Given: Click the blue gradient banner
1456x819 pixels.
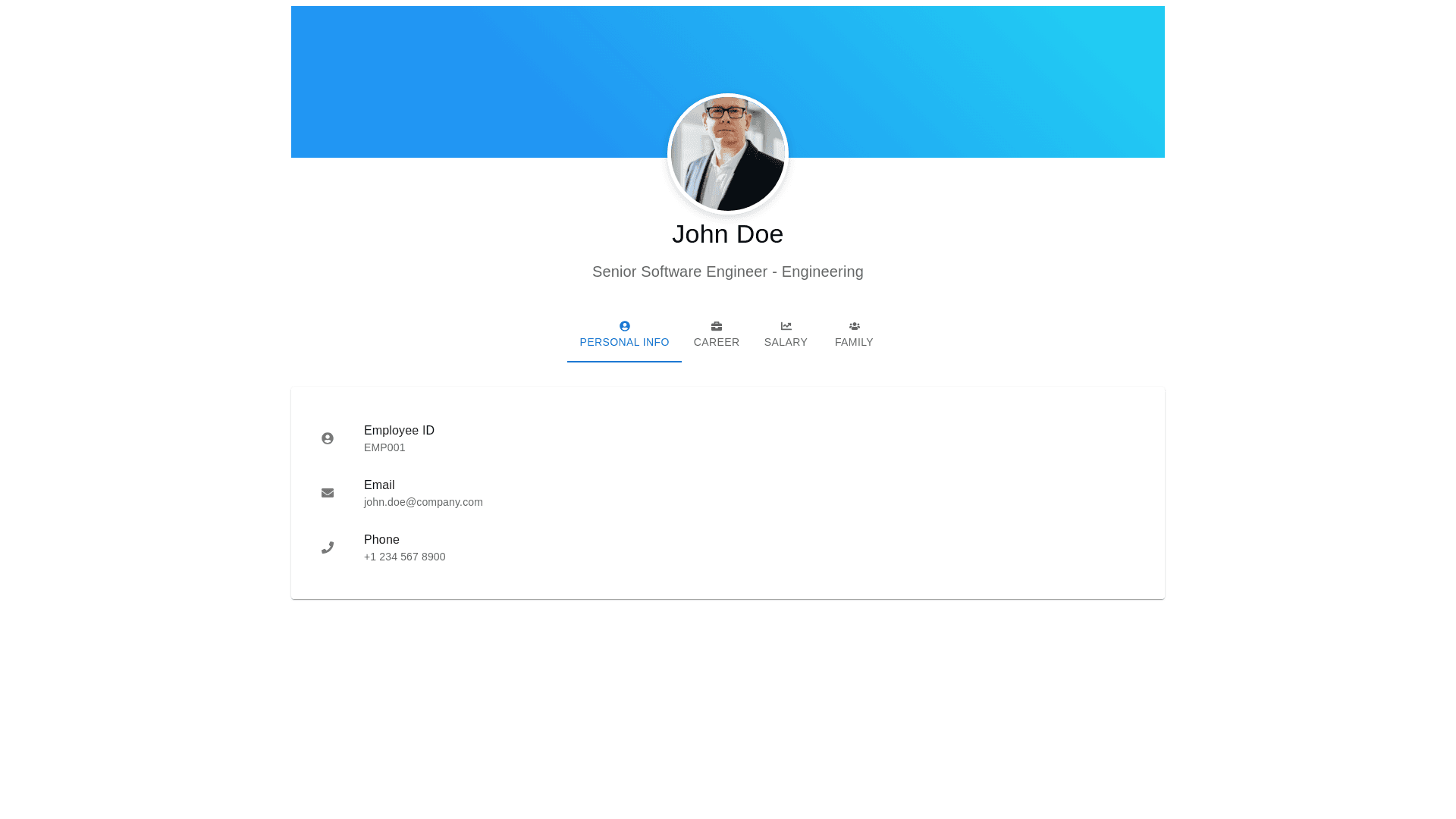Looking at the screenshot, I should point(455,76).
